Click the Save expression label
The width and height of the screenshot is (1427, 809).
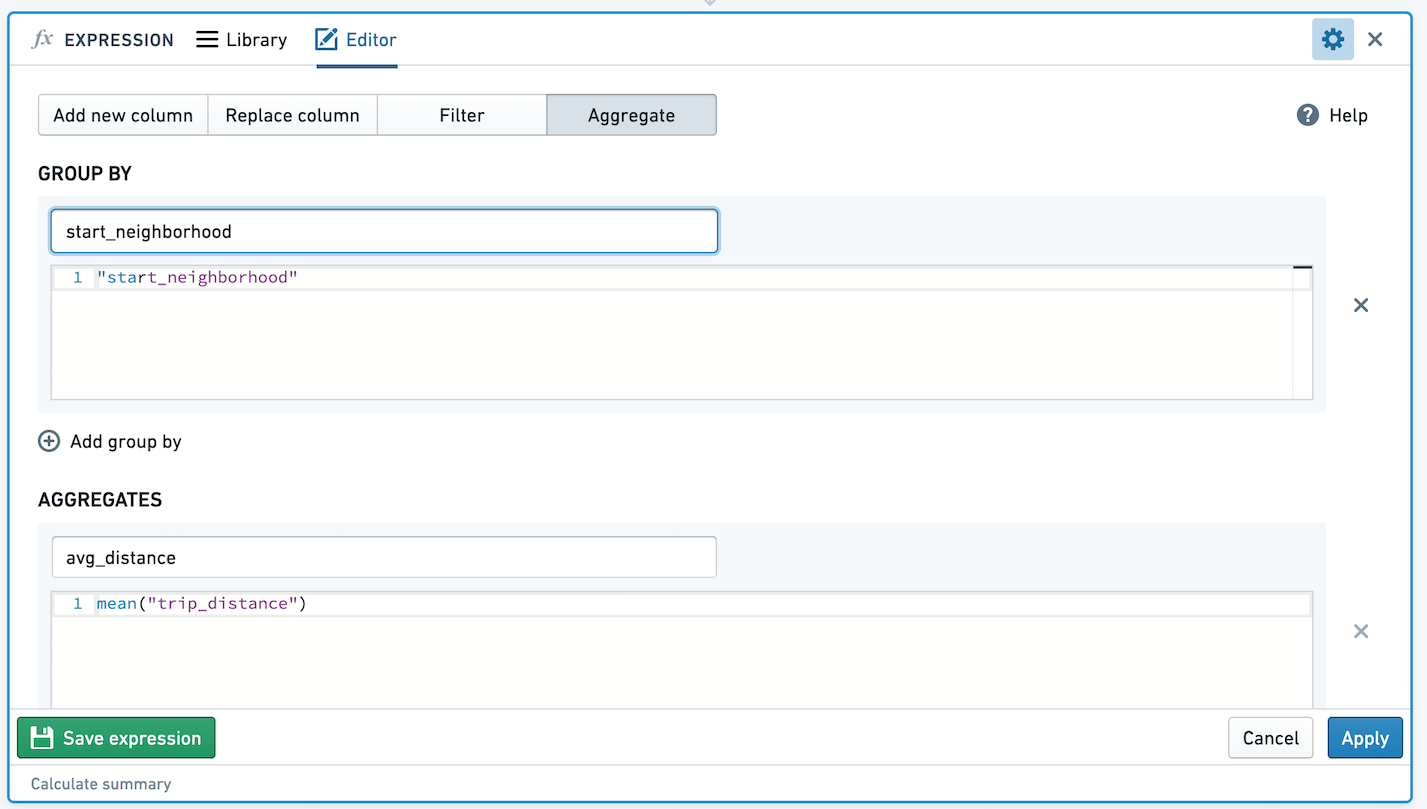coord(132,738)
